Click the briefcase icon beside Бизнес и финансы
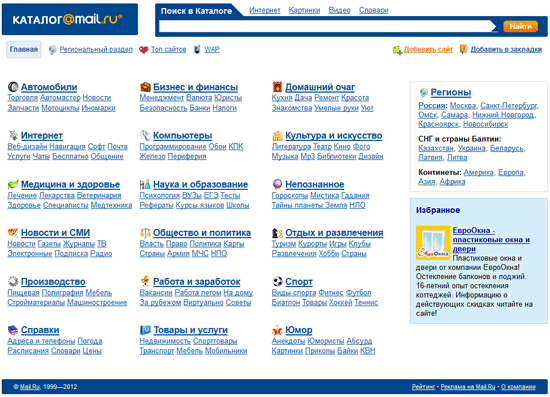This screenshot has height=397, width=550. click(x=145, y=87)
